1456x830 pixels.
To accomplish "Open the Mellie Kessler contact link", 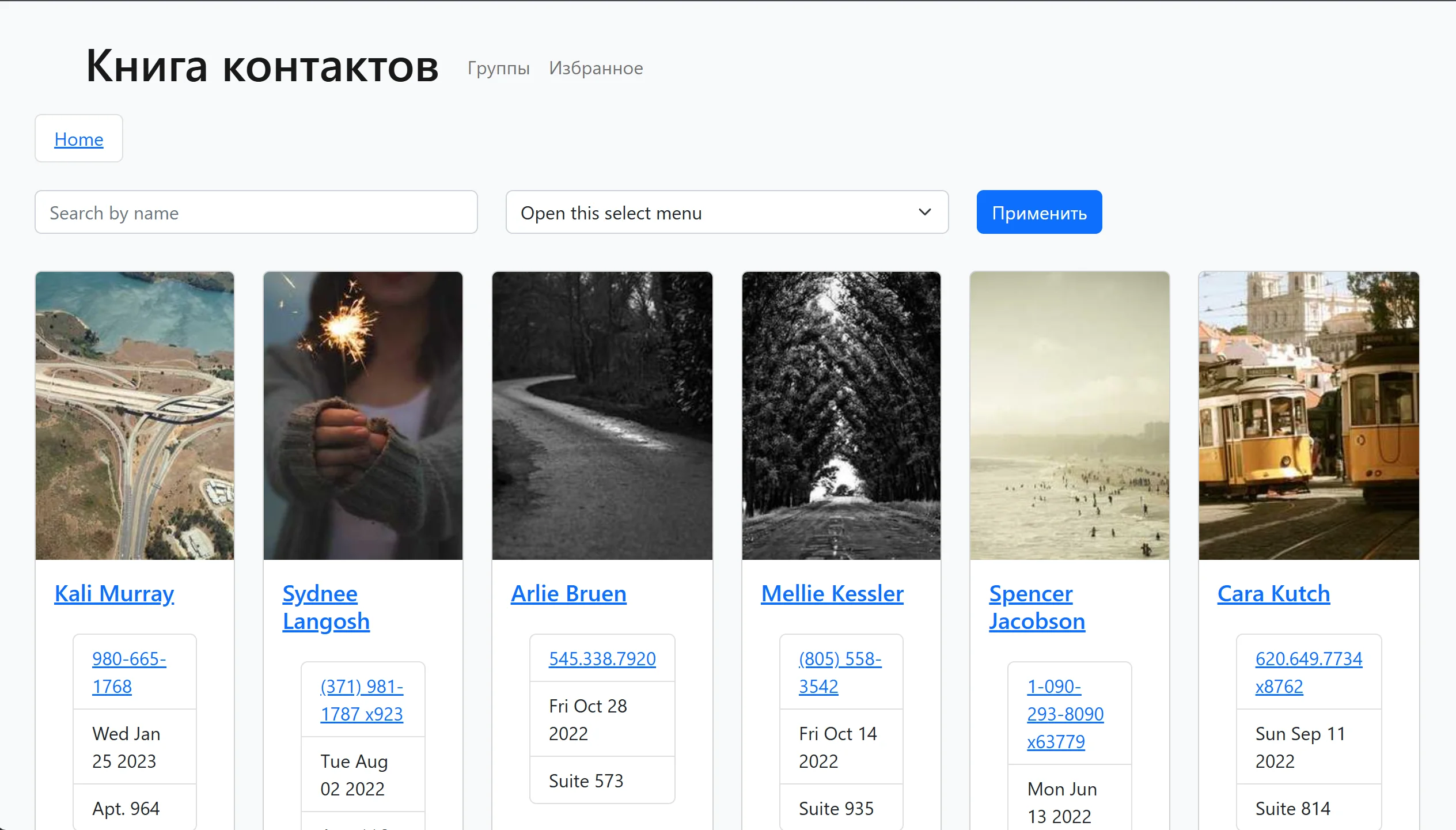I will tap(832, 593).
